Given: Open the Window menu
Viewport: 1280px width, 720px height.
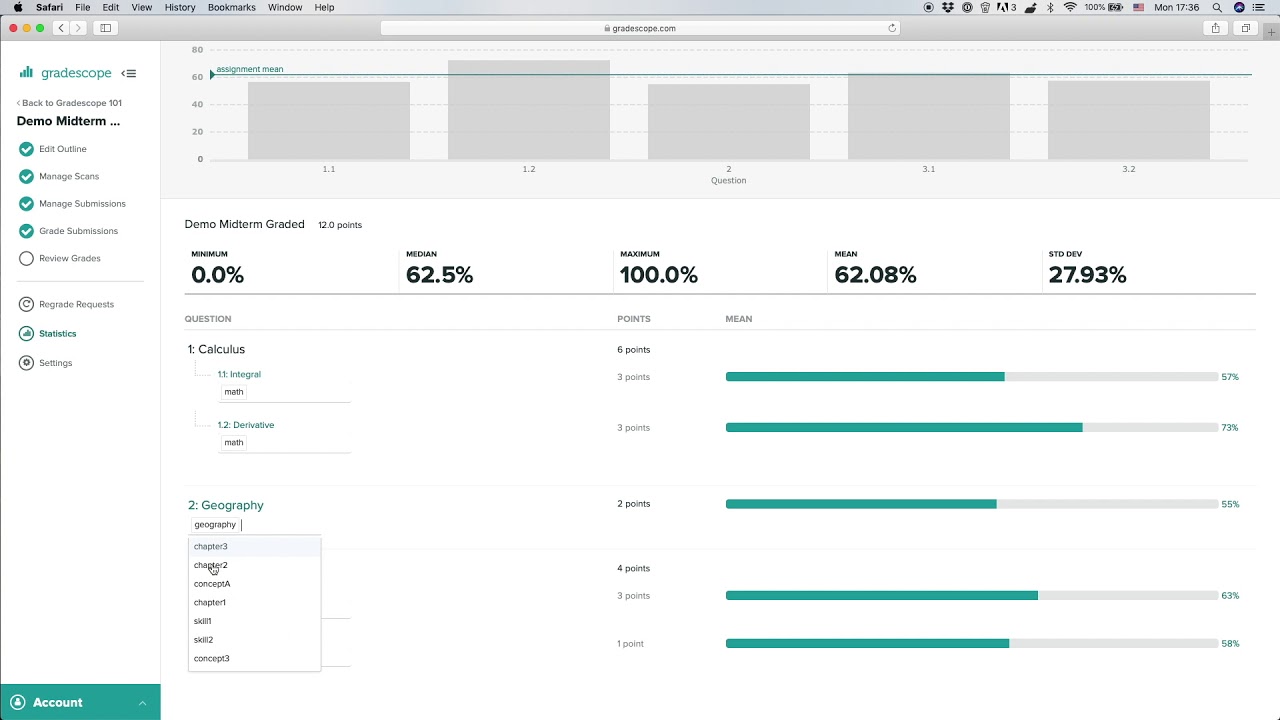Looking at the screenshot, I should [x=285, y=7].
